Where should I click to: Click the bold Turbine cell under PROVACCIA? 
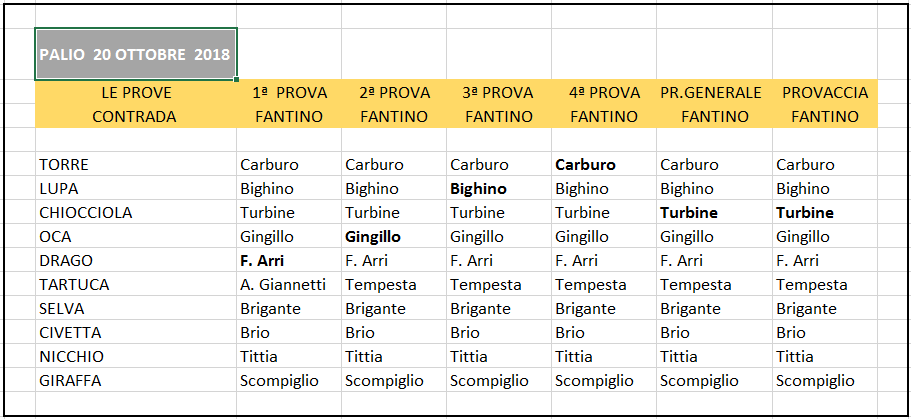coord(824,213)
